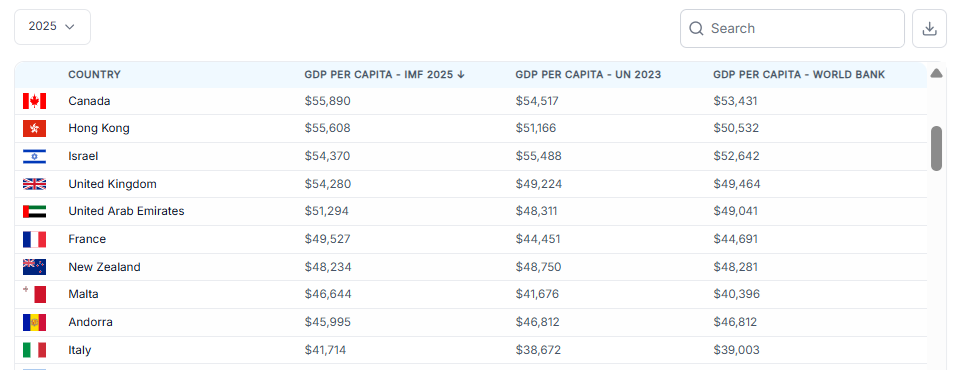Select the Italy country name

coord(79,350)
